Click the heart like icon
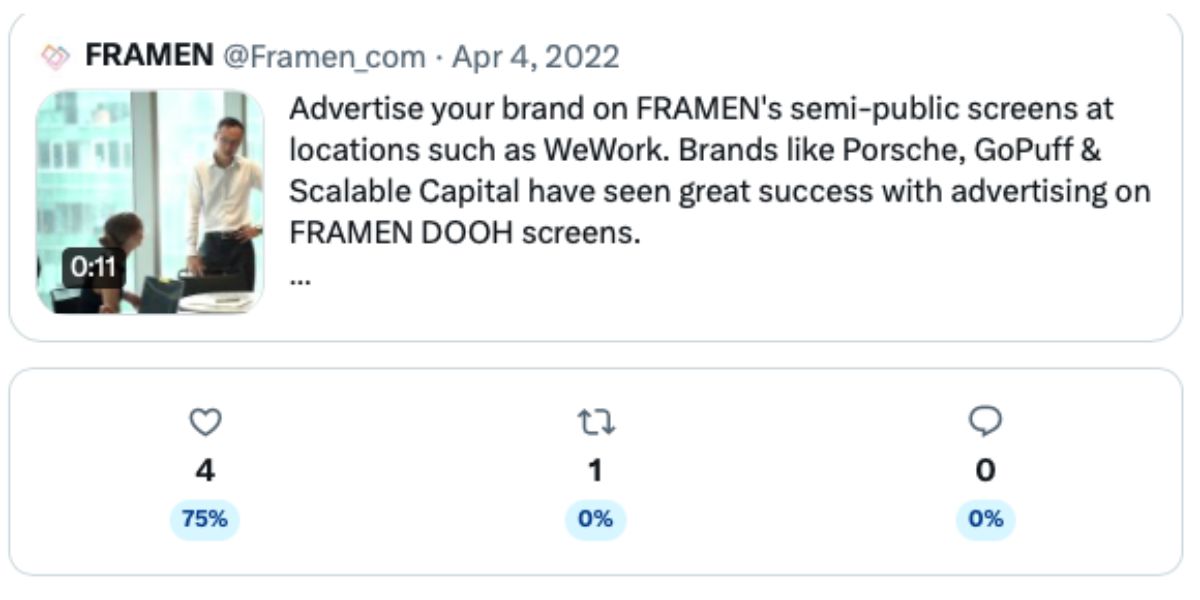Image resolution: width=1200 pixels, height=600 pixels. coord(205,423)
